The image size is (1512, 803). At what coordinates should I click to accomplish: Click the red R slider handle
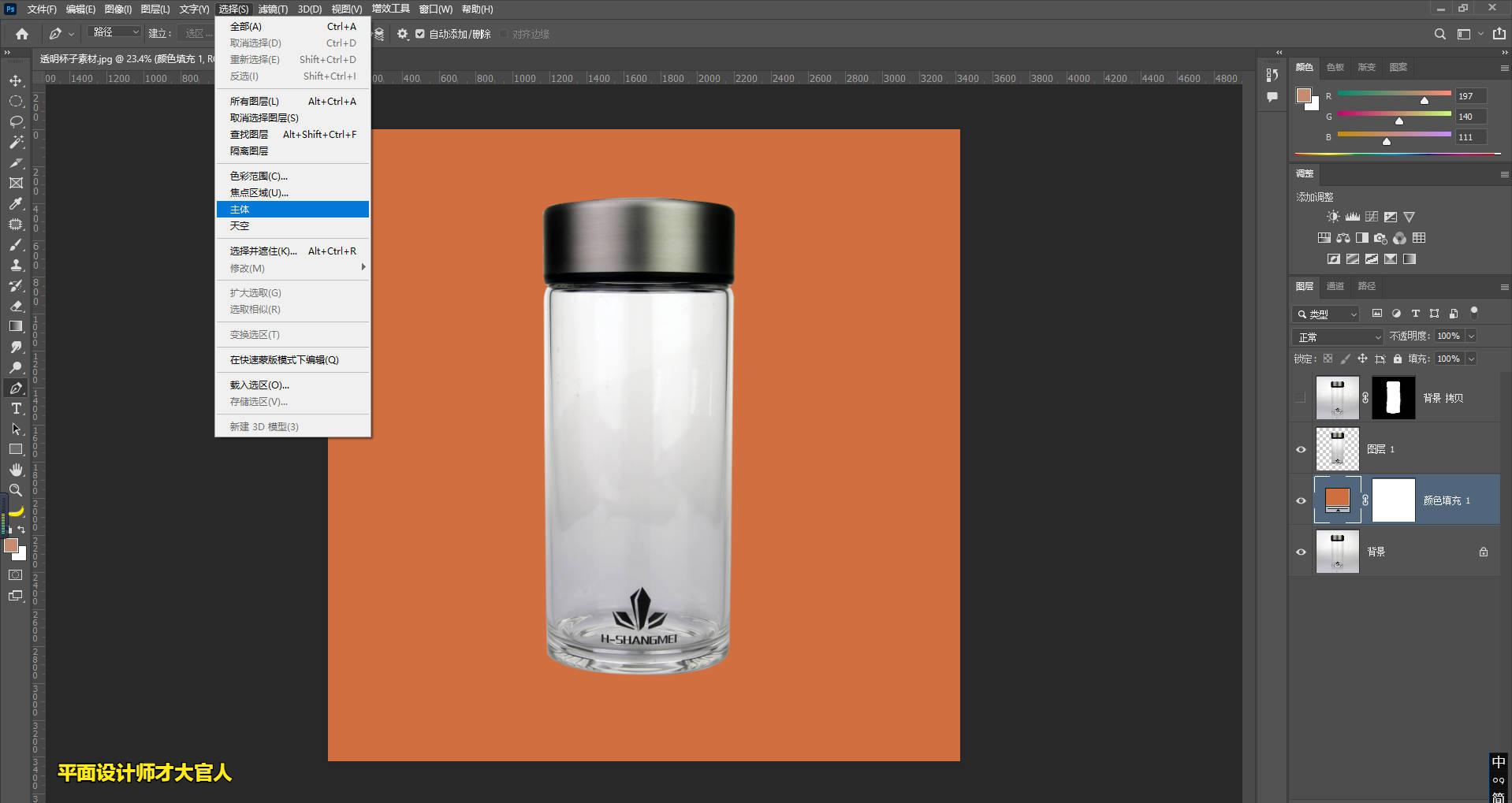point(1424,100)
